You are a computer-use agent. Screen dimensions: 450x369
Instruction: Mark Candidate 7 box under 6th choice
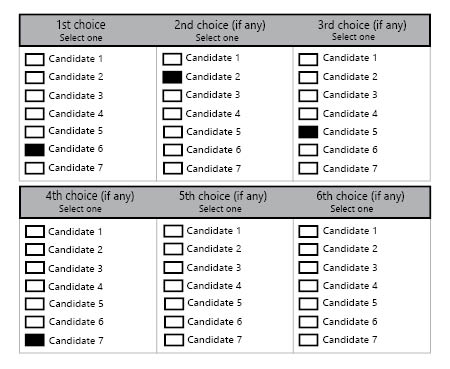[x=308, y=340]
